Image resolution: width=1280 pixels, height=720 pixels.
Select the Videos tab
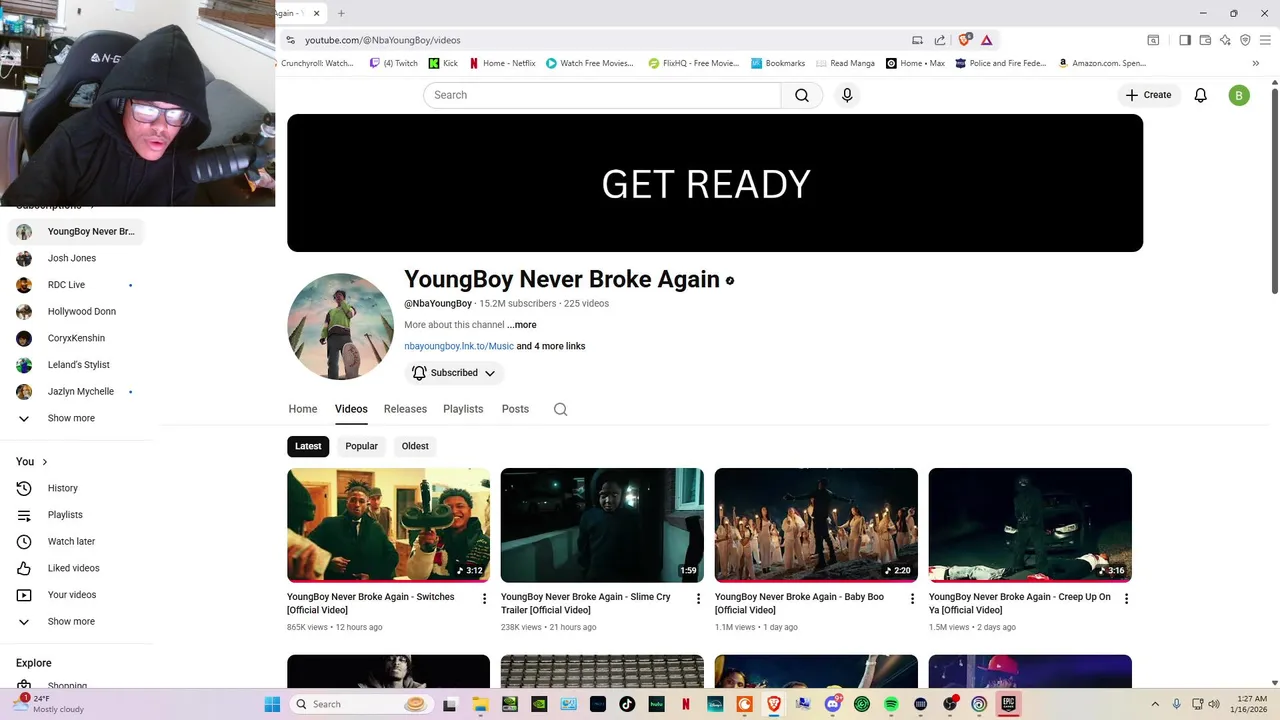351,409
